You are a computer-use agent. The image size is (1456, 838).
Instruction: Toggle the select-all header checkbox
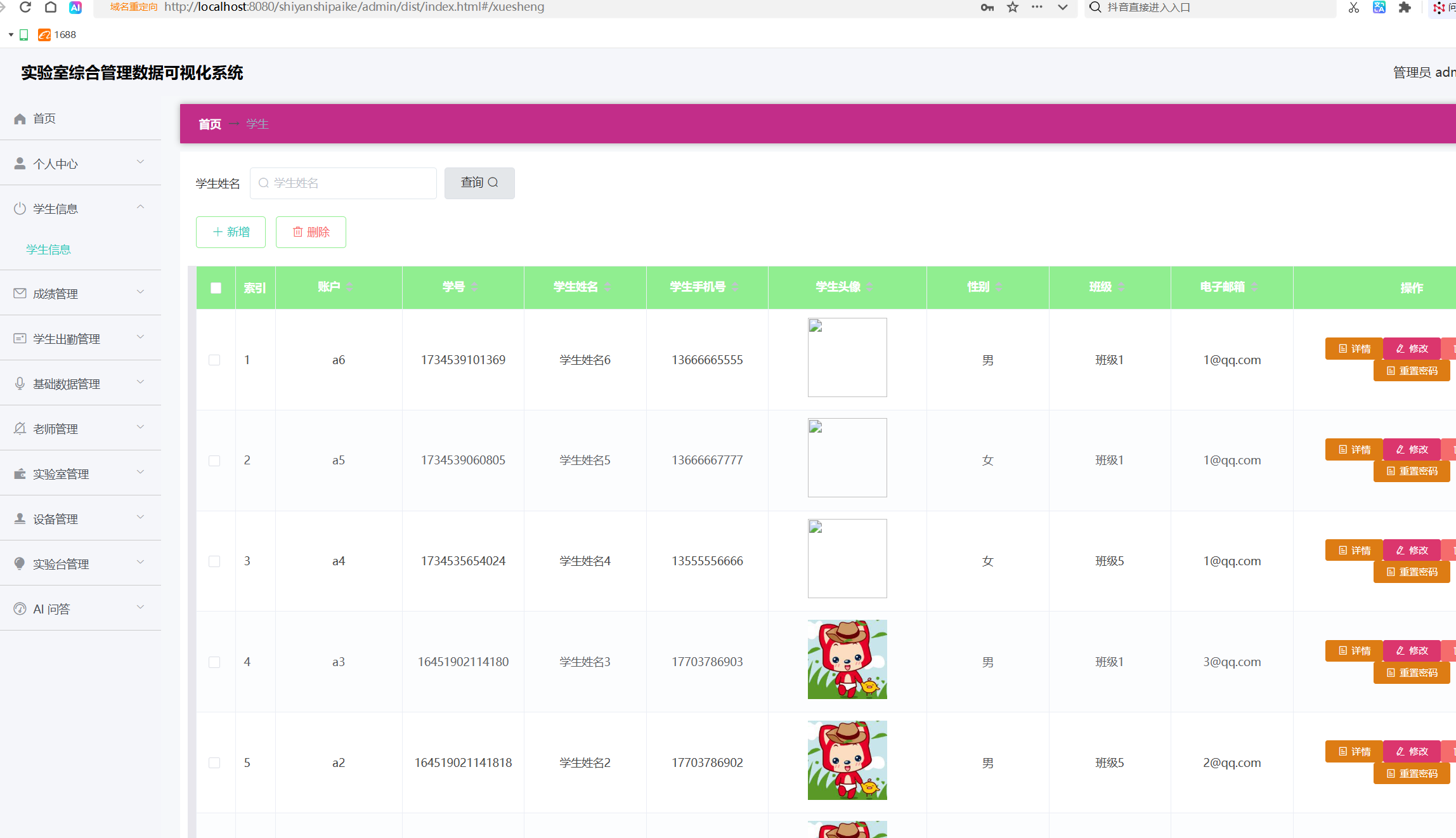coord(216,288)
